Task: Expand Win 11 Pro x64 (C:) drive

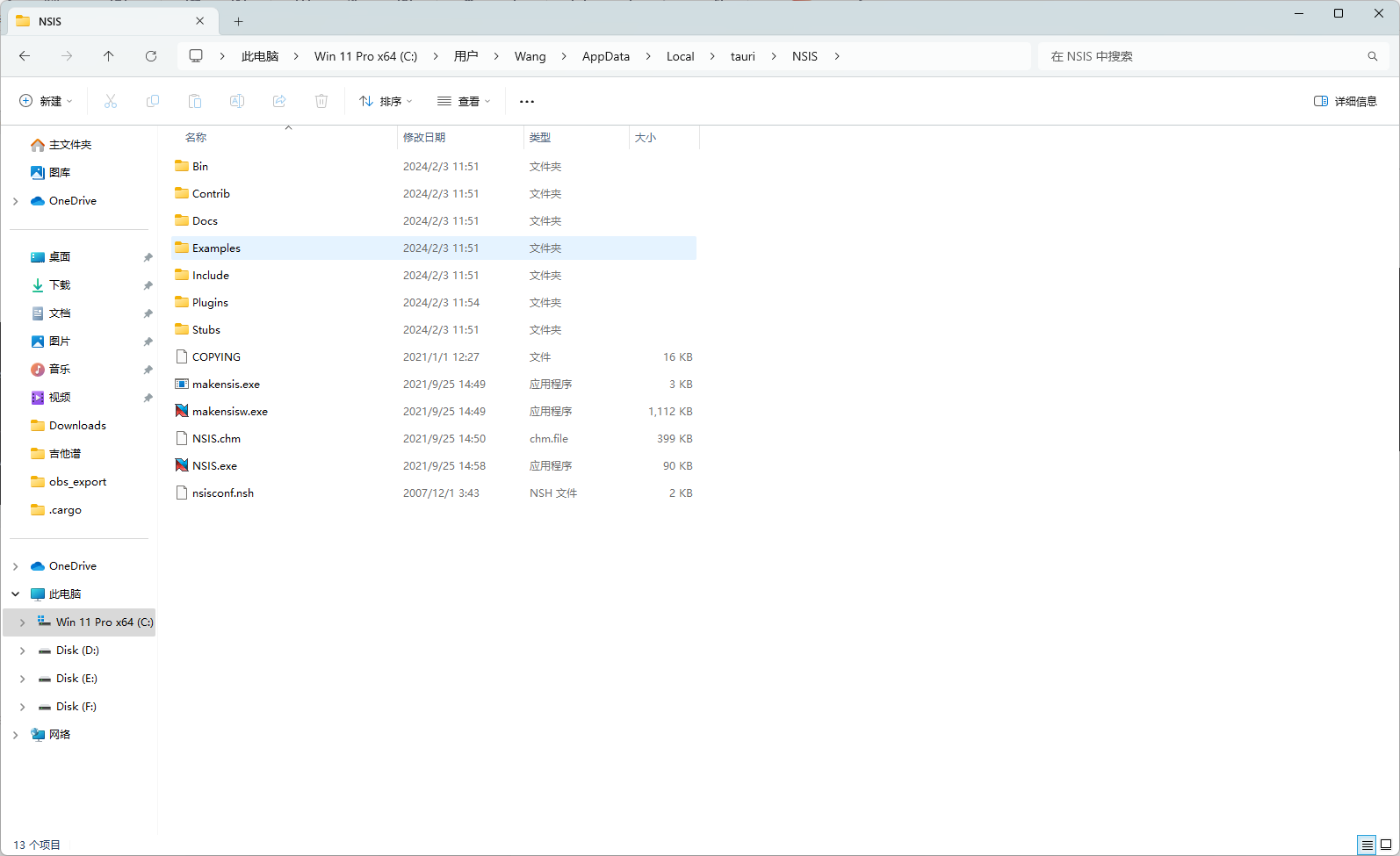Action: pos(23,622)
